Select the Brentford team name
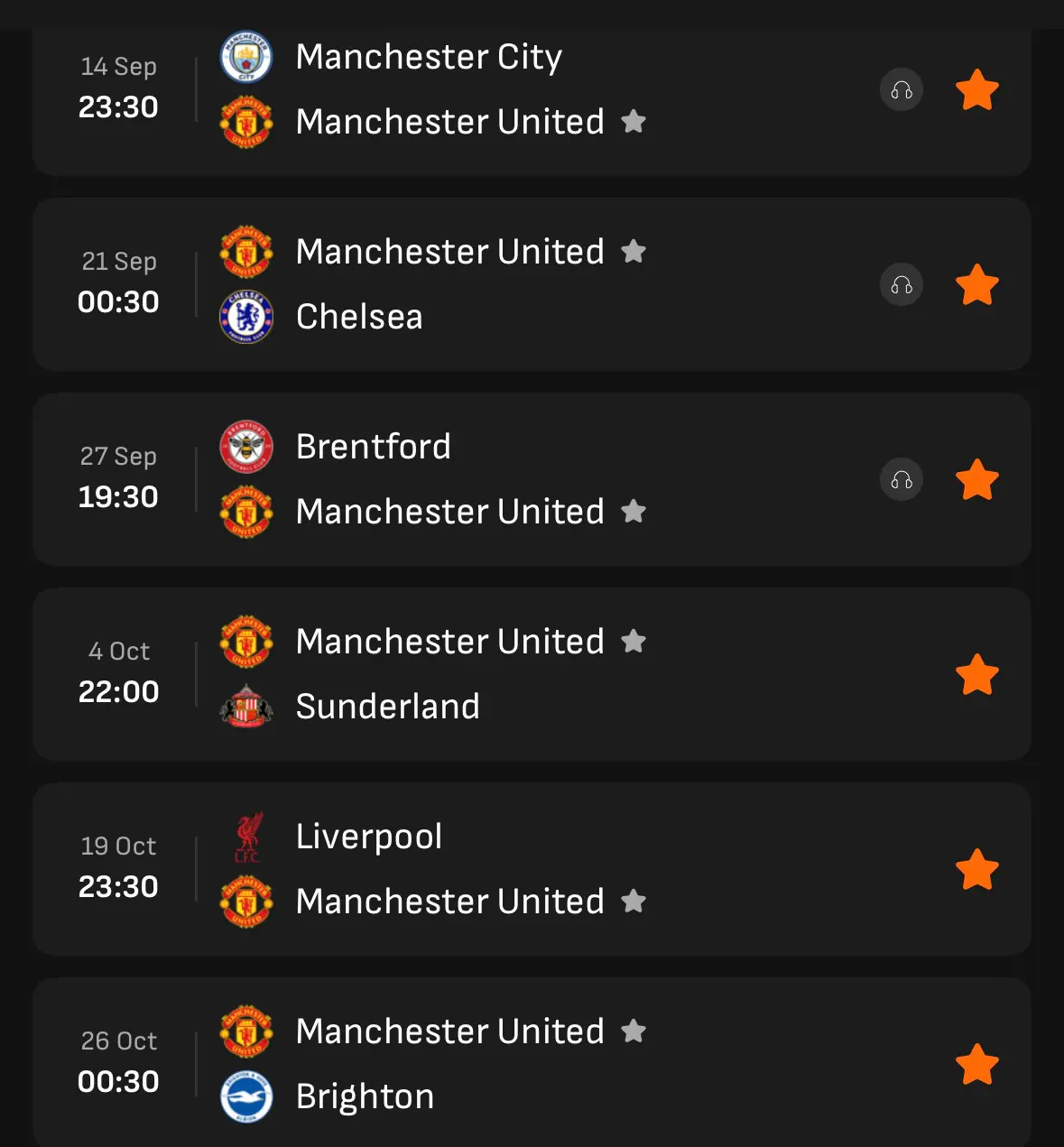The image size is (1064, 1147). (x=374, y=447)
